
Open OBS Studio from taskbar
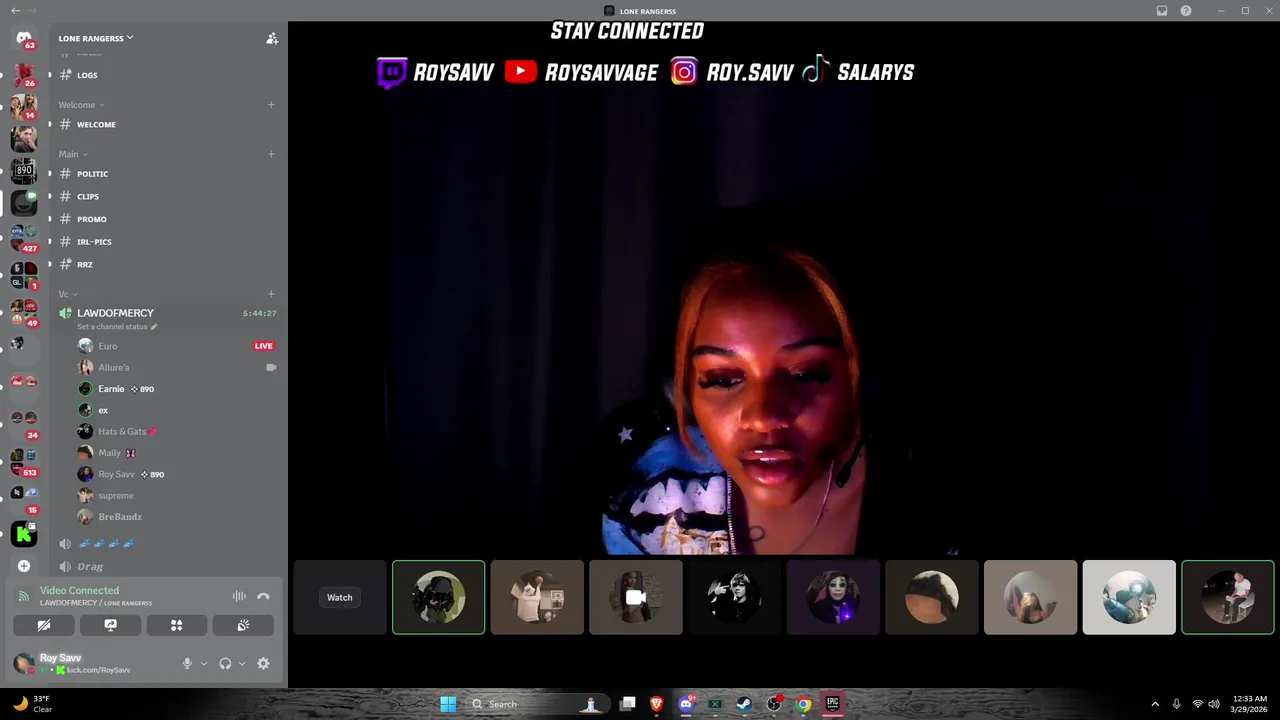click(x=773, y=704)
